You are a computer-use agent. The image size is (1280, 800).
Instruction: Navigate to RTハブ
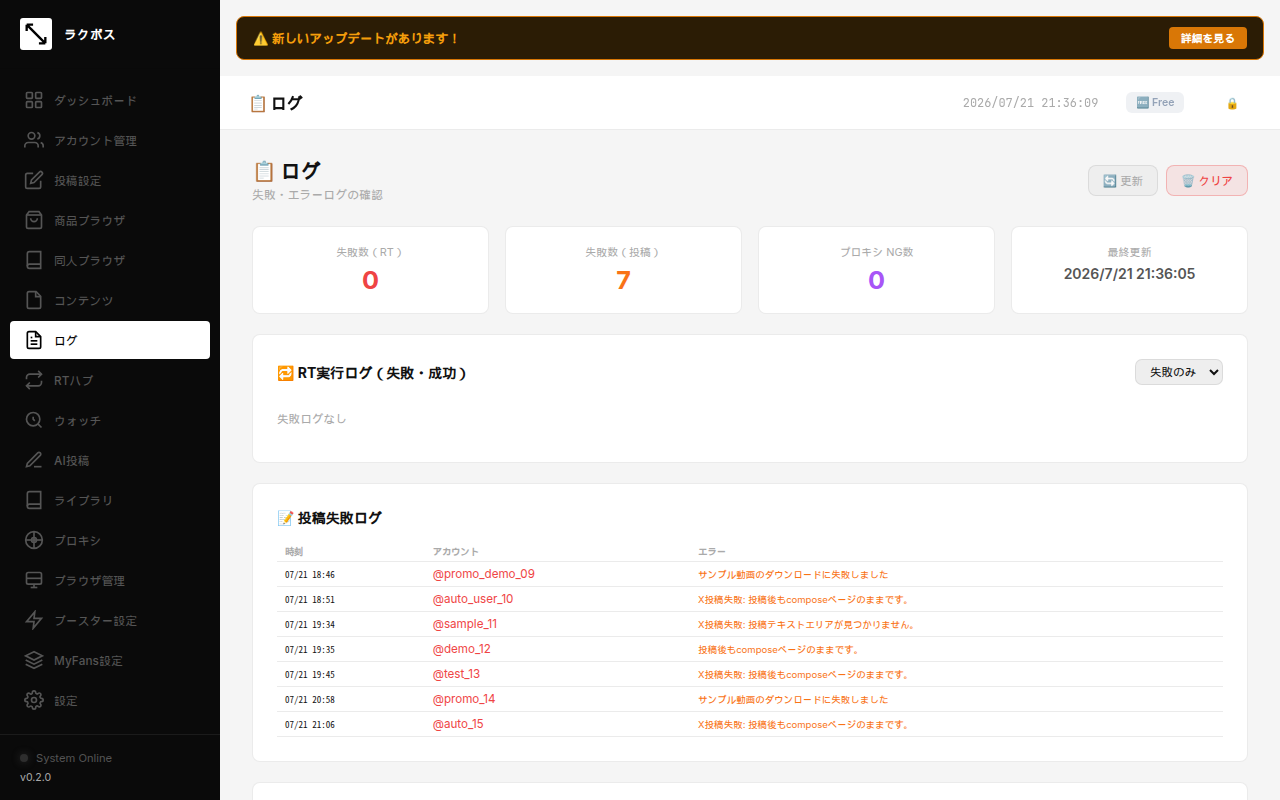coord(110,380)
